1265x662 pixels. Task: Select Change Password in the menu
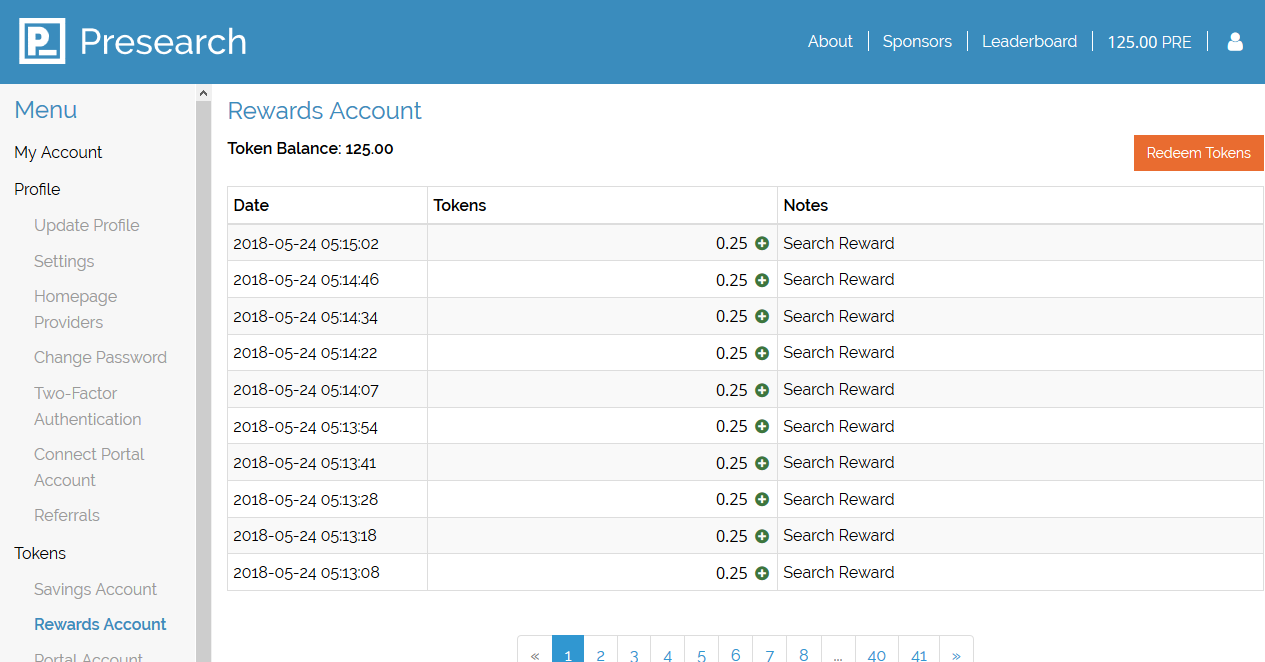click(100, 357)
